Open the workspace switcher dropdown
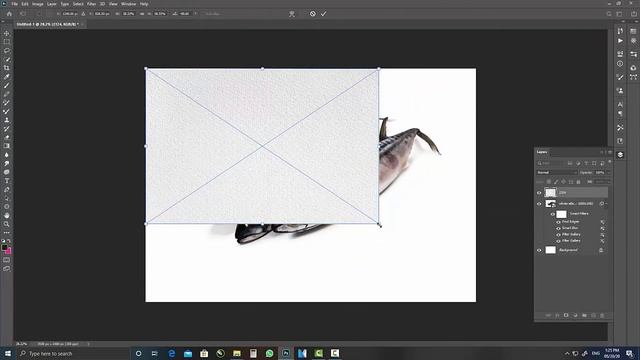 pos(619,14)
